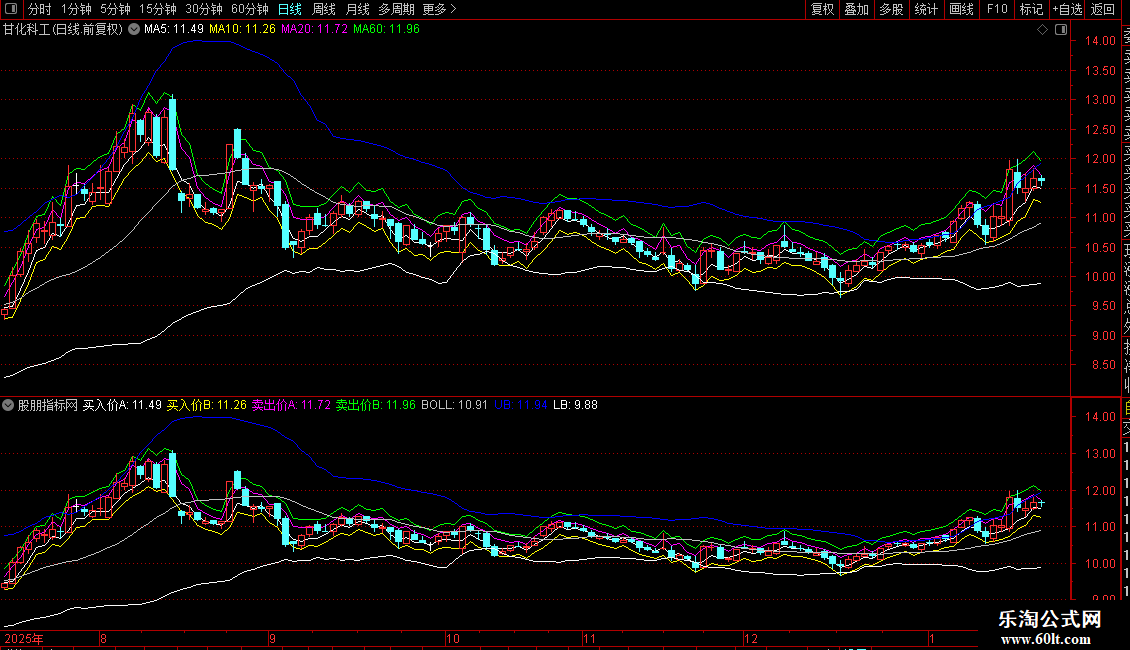
Task: Click the 复权 adjustment button
Action: (822, 9)
